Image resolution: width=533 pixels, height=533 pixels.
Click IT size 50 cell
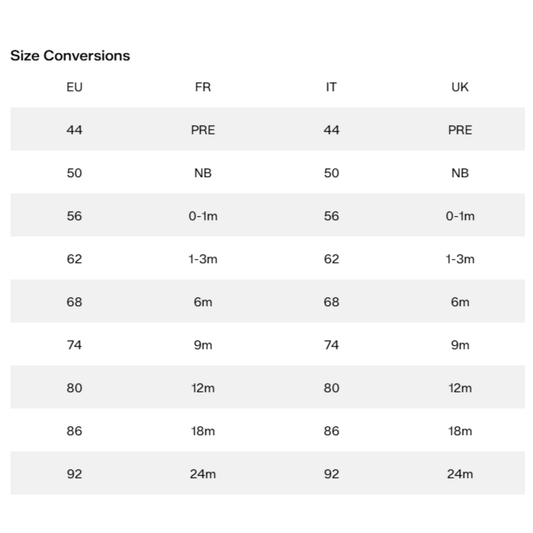tap(331, 173)
